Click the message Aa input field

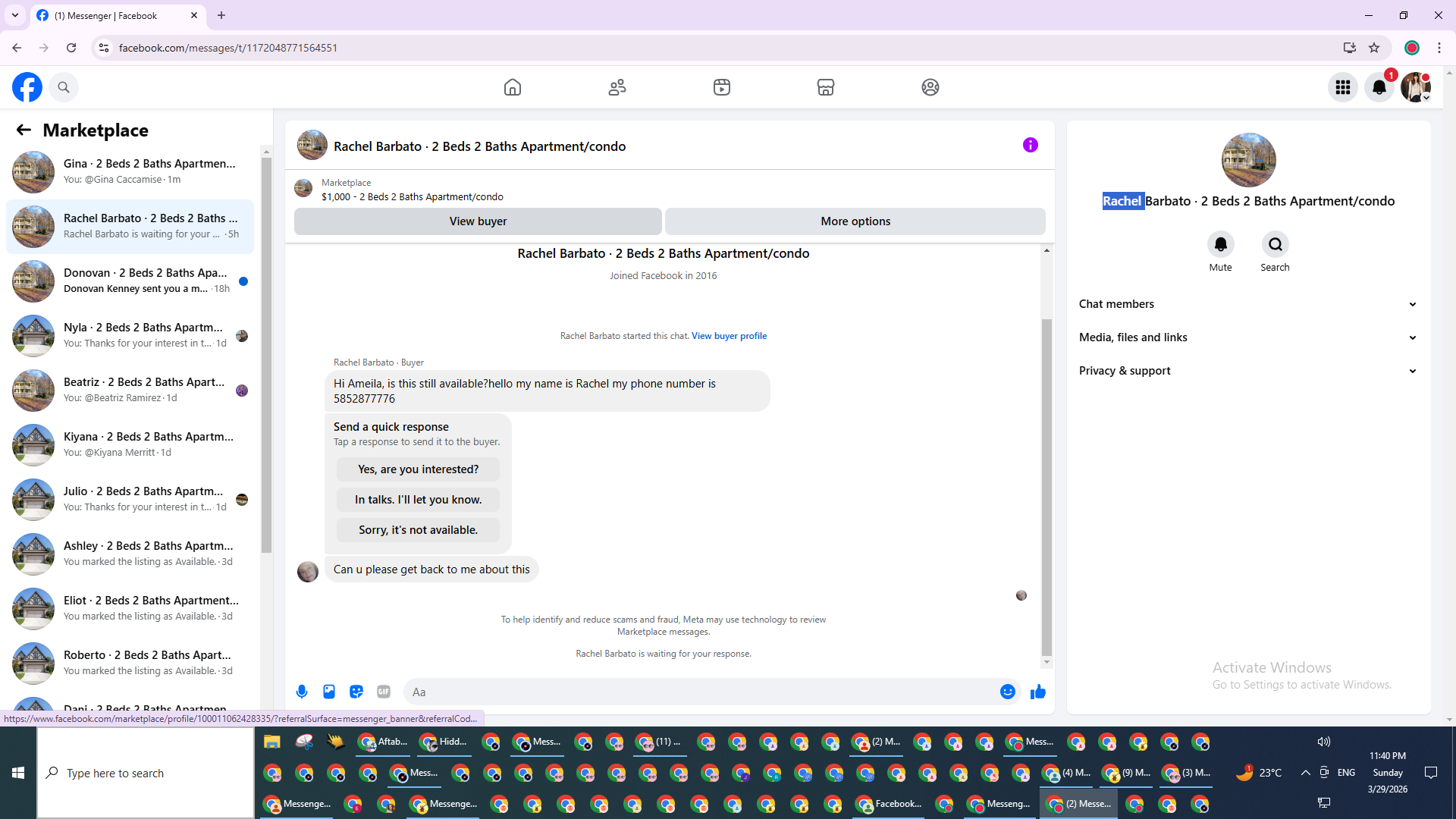point(701,692)
